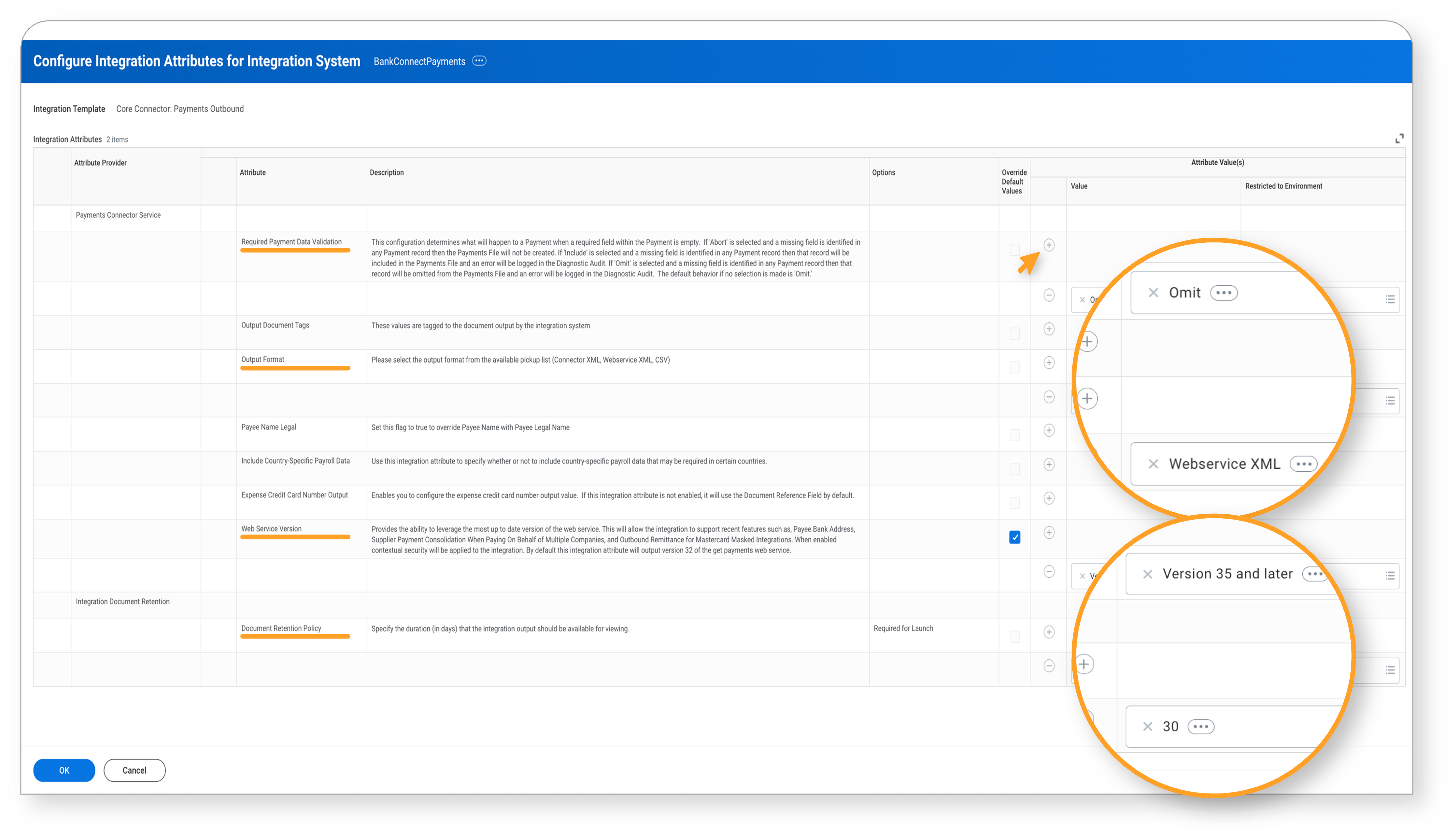Check override box for Required Payment Data Validation
The height and width of the screenshot is (840, 1456).
1014,250
